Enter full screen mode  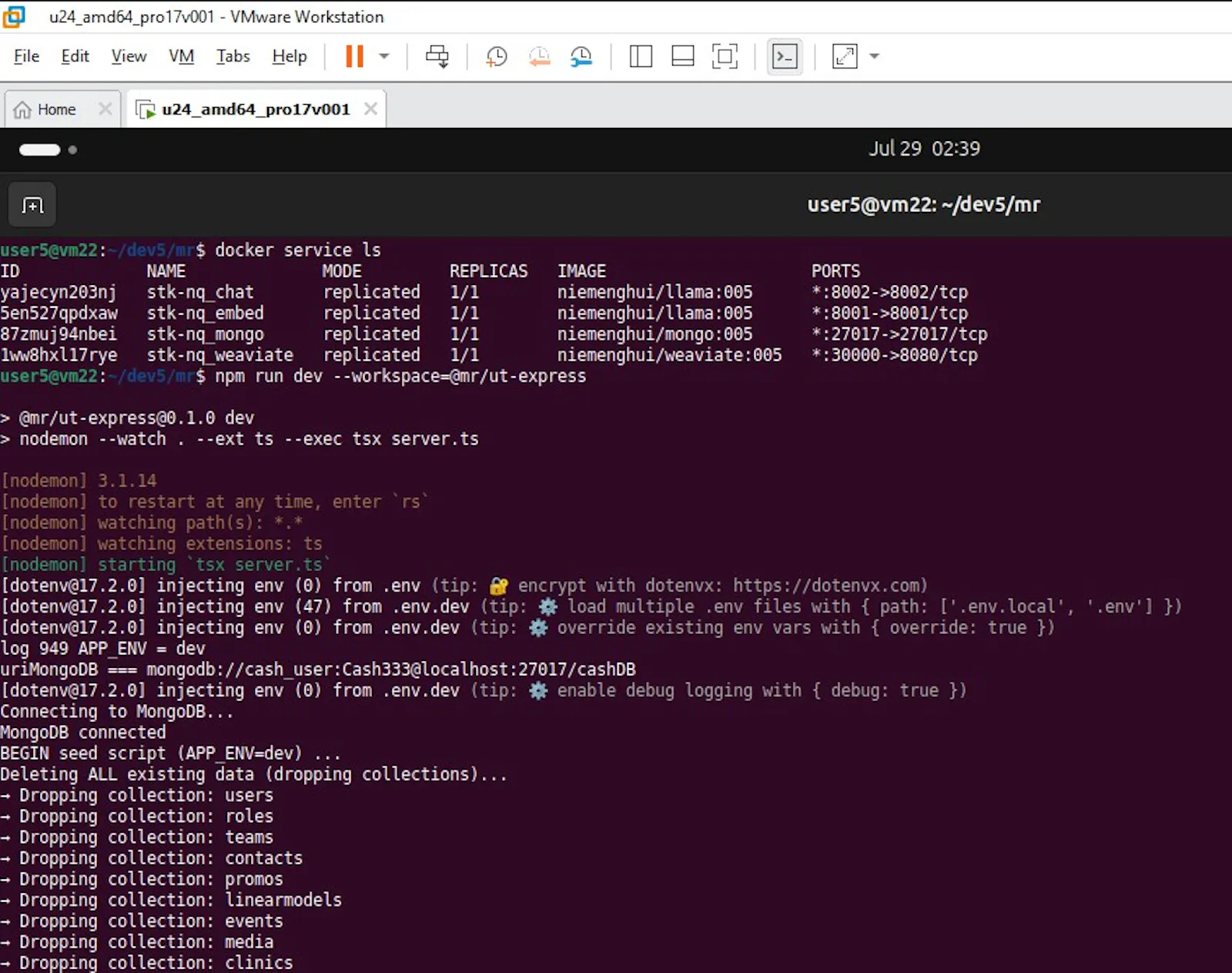pyautogui.click(x=725, y=56)
